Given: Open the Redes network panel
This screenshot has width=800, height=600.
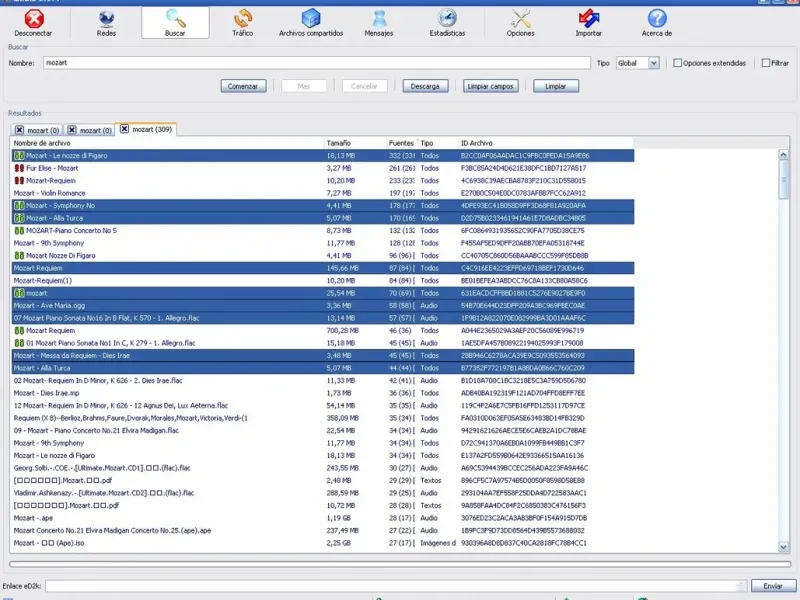Looking at the screenshot, I should tap(107, 22).
